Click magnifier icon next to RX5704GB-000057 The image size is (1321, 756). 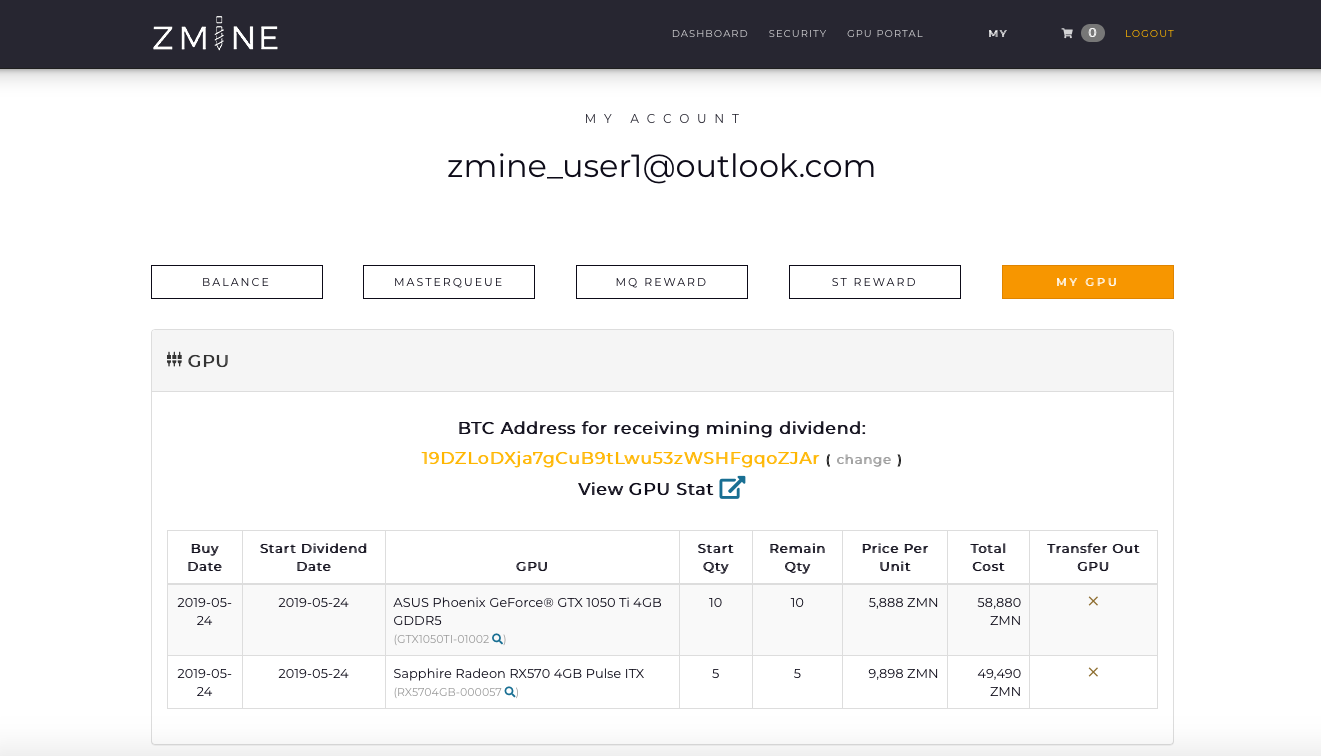510,692
